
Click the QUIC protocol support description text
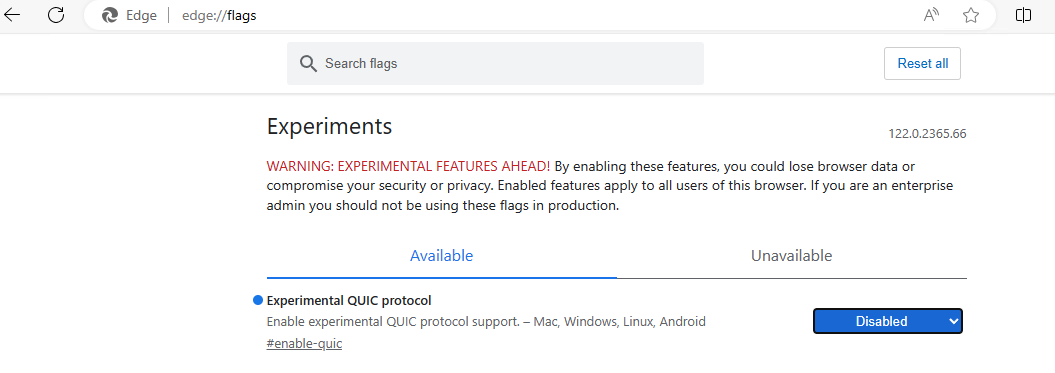[x=486, y=322]
